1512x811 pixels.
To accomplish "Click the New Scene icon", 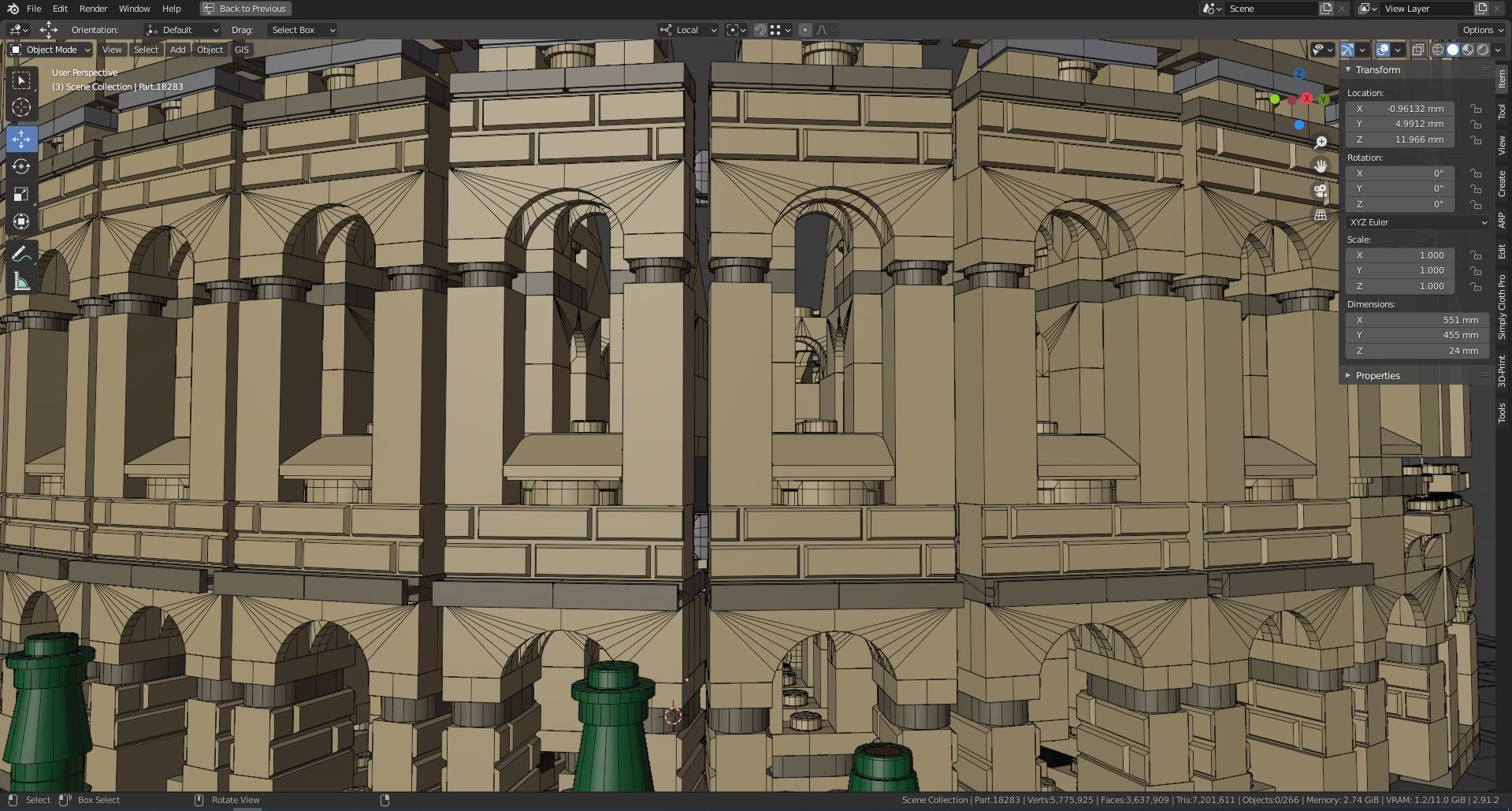I will click(1326, 9).
